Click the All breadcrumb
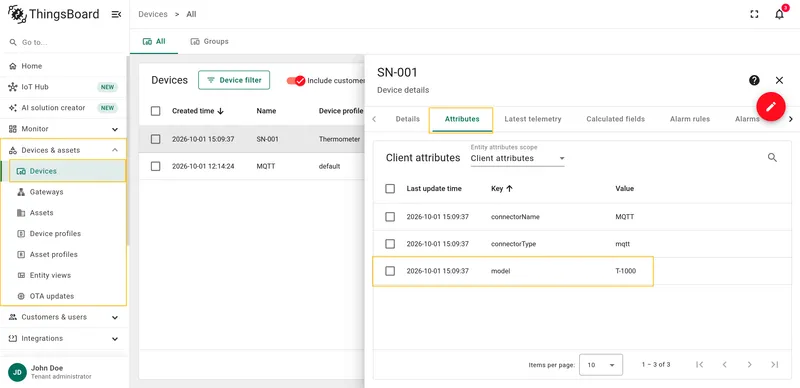 click(191, 14)
